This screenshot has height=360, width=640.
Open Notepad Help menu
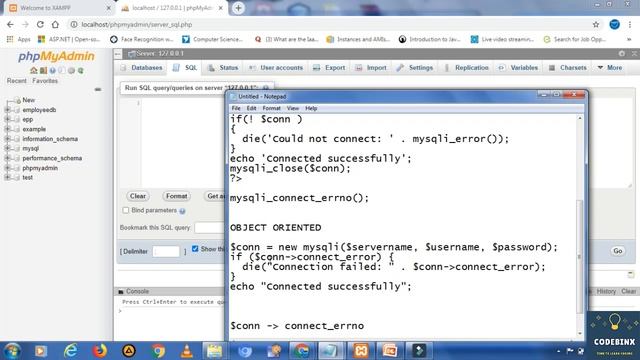point(311,109)
